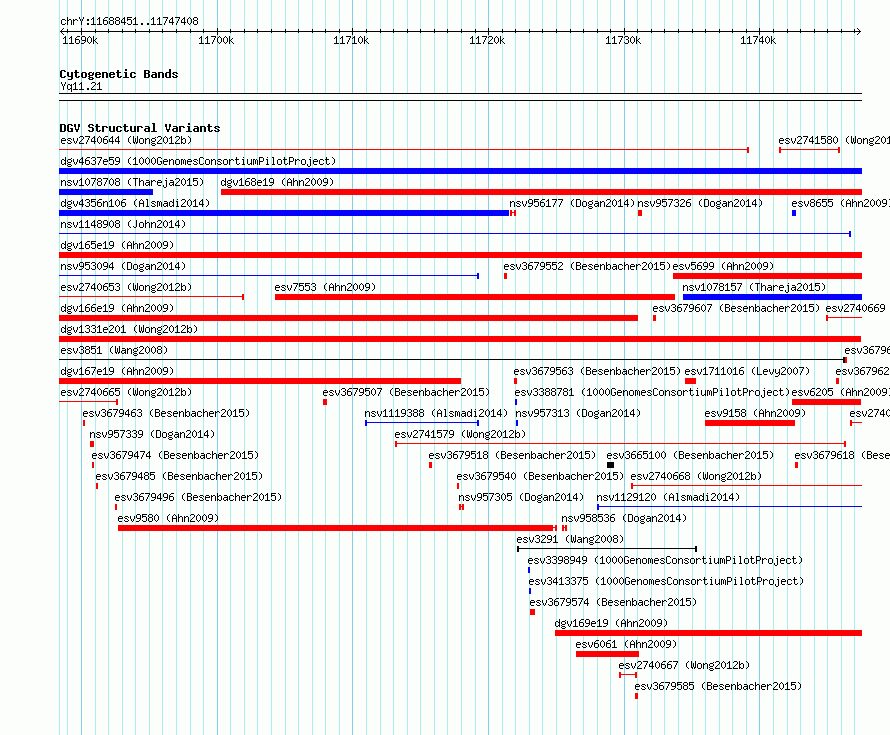Click nsv957326 (Dogan2014) label
890x735 pixels.
(700, 203)
